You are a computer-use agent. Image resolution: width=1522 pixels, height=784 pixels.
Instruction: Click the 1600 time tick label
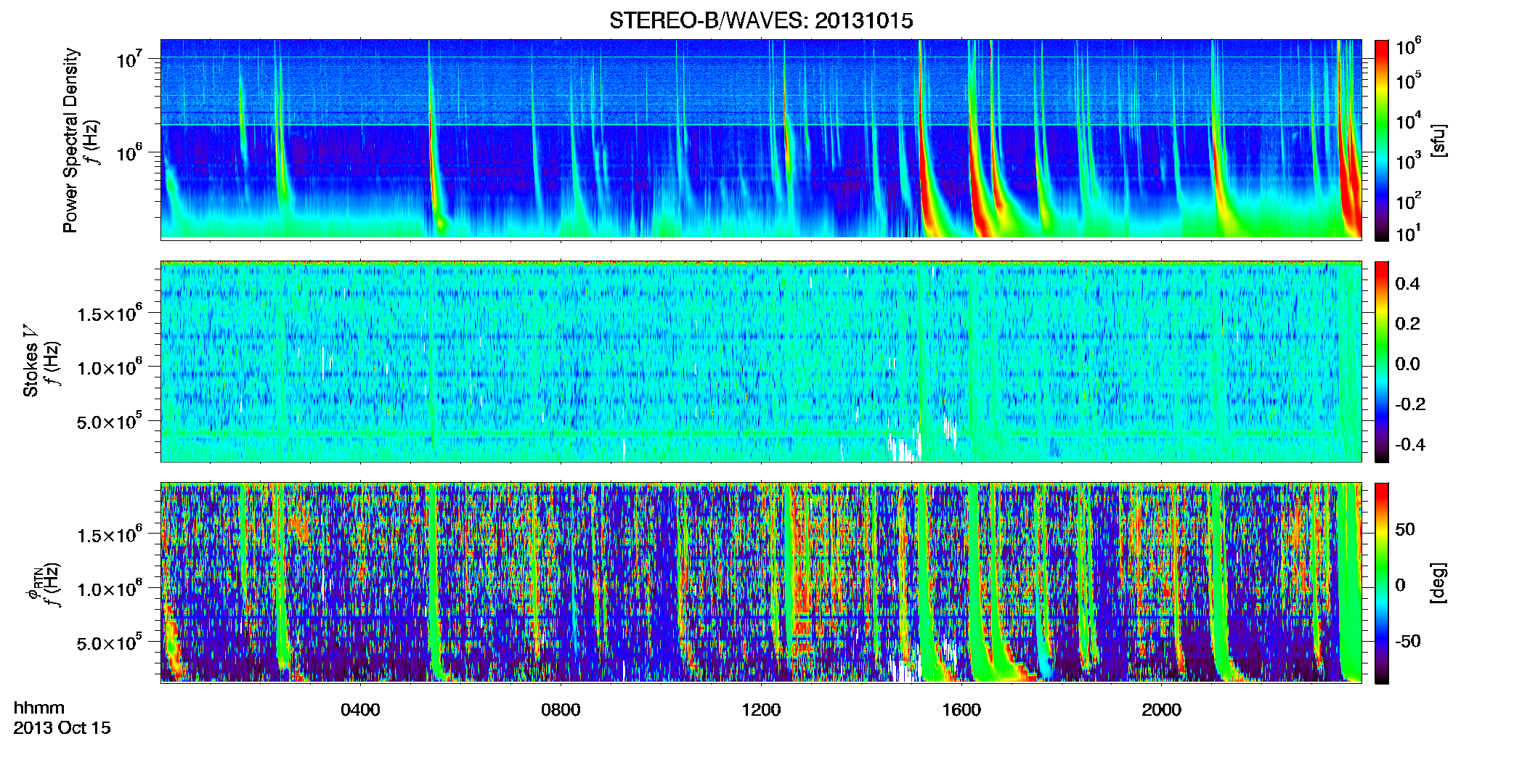click(961, 710)
